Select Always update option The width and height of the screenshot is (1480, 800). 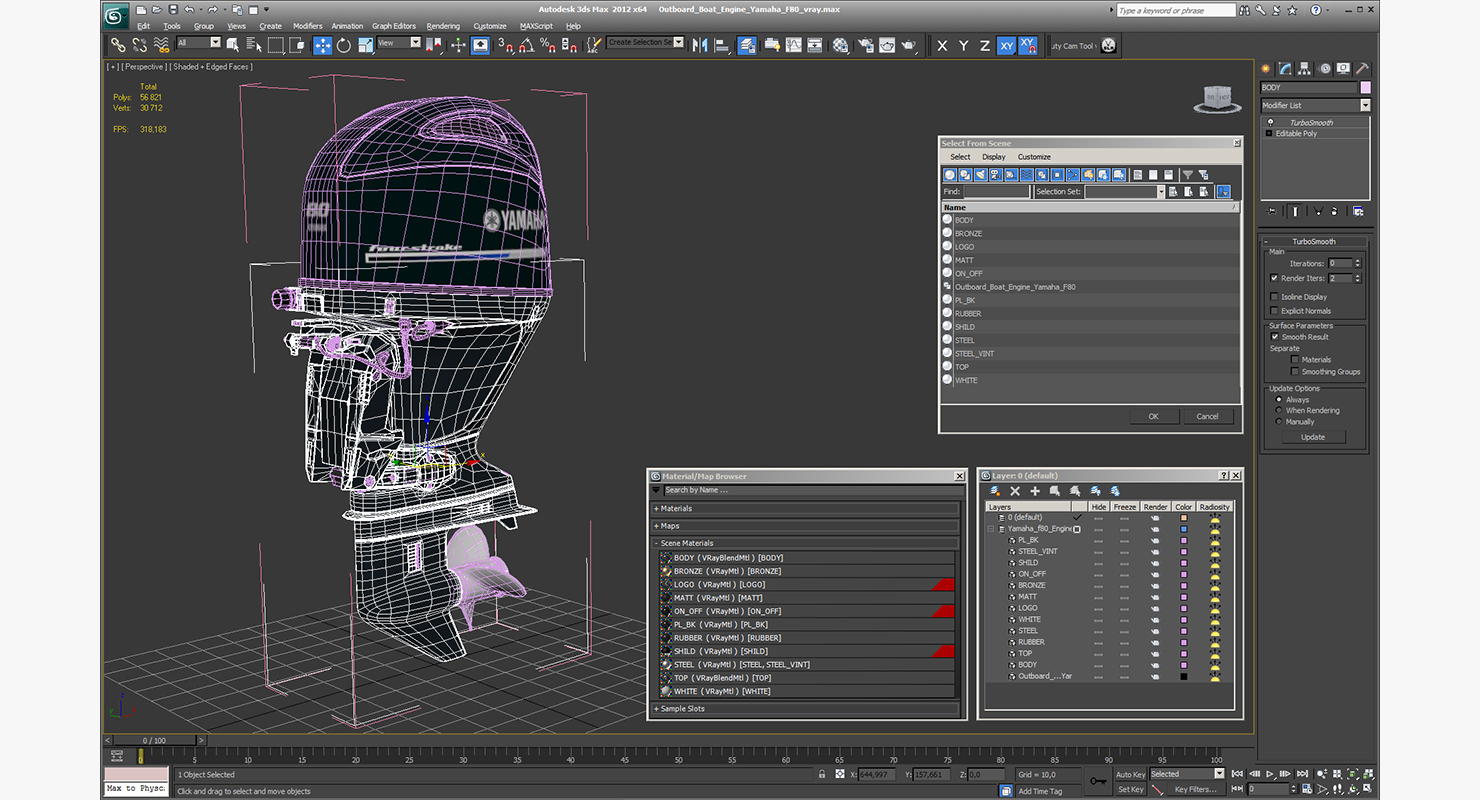[x=1279, y=400]
